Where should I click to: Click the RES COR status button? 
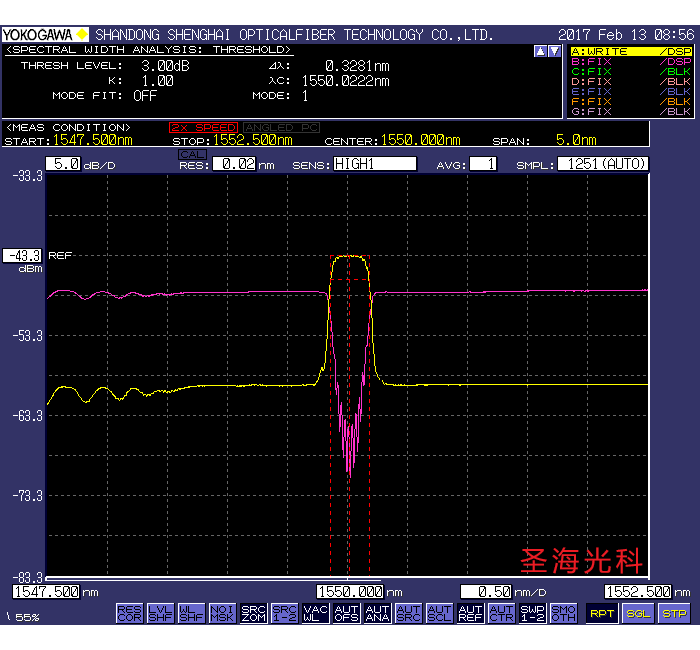click(129, 612)
